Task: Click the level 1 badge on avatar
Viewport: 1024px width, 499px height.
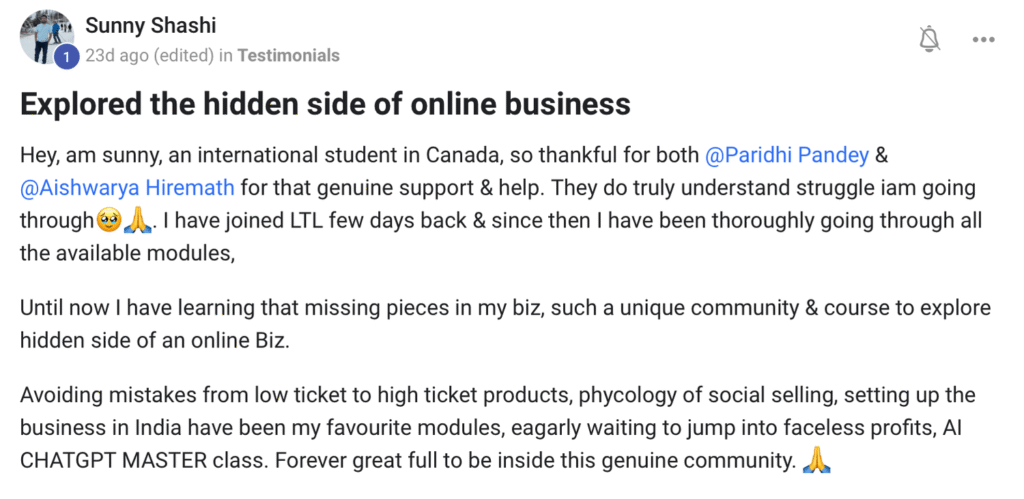Action: click(x=66, y=59)
